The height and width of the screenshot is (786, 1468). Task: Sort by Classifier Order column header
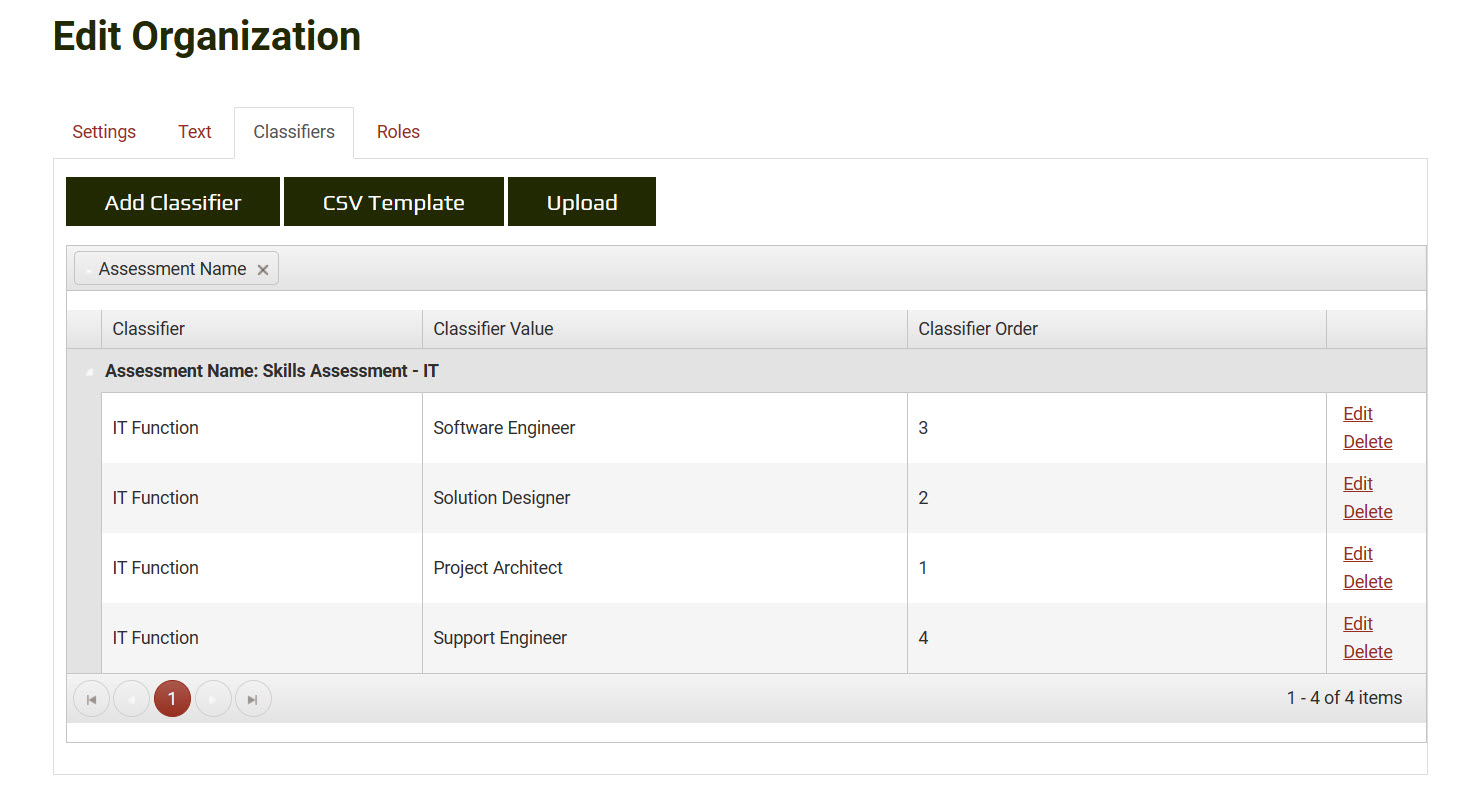978,329
